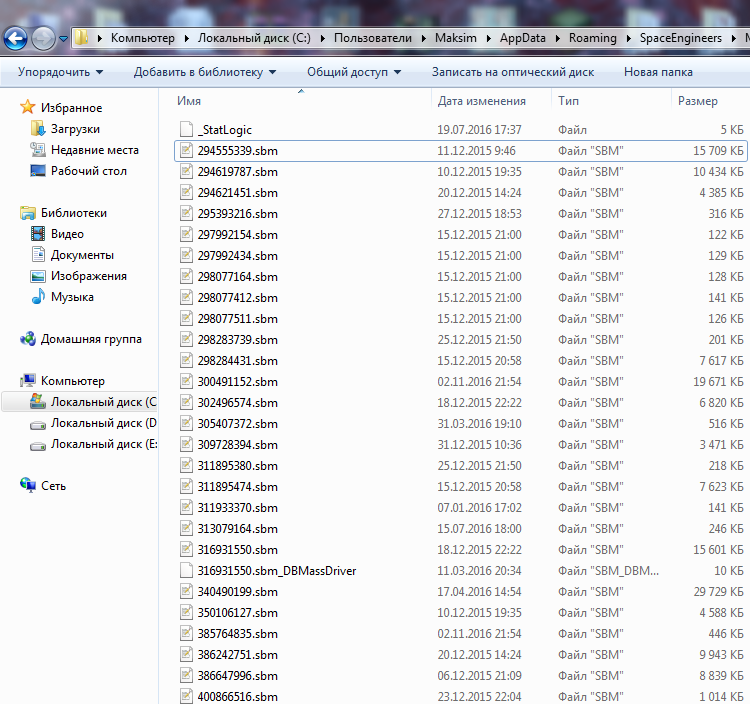Click the Библиотеки icon in sidebar
750x704 pixels.
coord(28,213)
